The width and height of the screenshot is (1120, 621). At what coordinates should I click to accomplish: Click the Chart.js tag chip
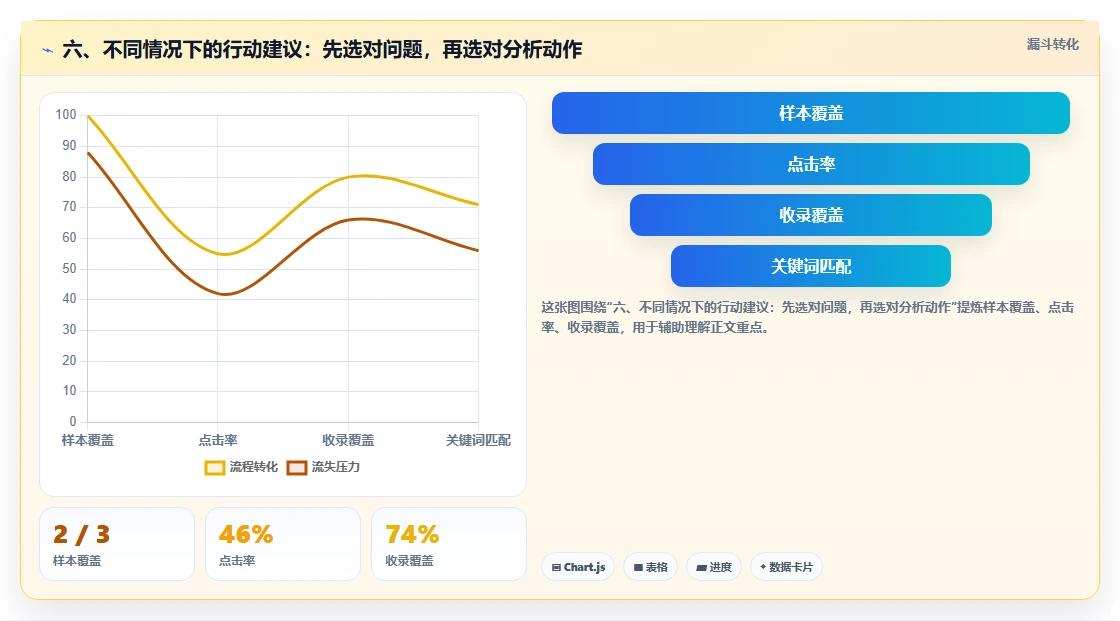[578, 567]
